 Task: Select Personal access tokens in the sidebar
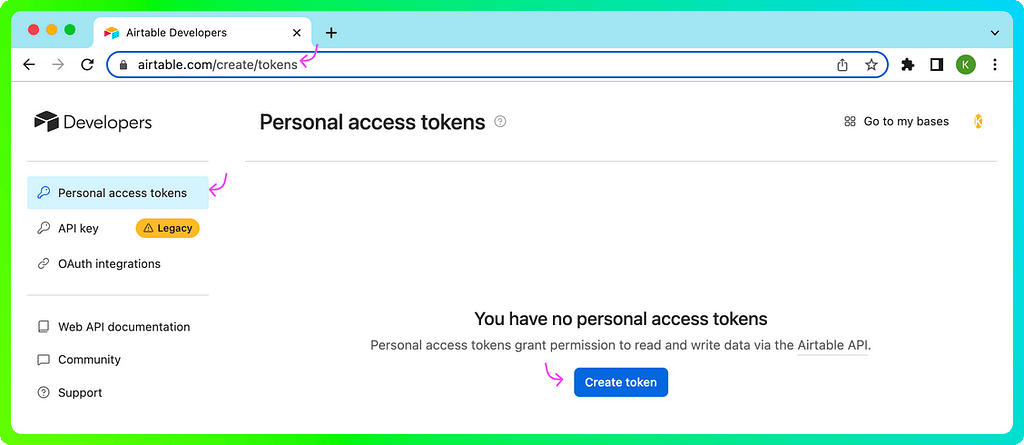coord(122,193)
